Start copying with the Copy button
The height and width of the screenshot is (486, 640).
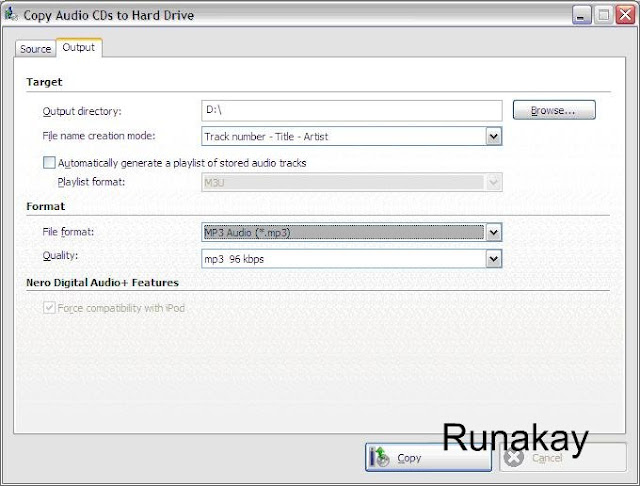428,457
